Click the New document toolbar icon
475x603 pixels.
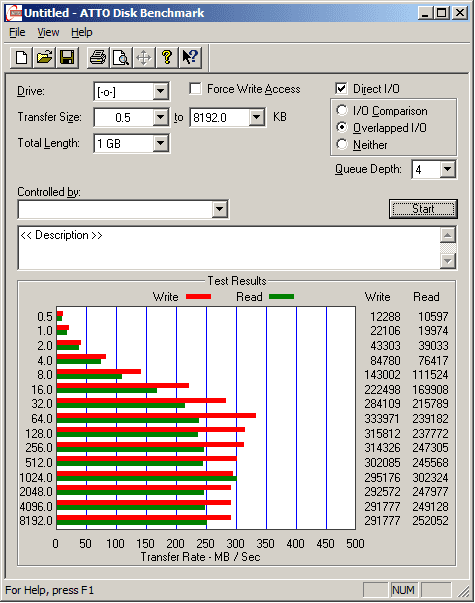(22, 58)
